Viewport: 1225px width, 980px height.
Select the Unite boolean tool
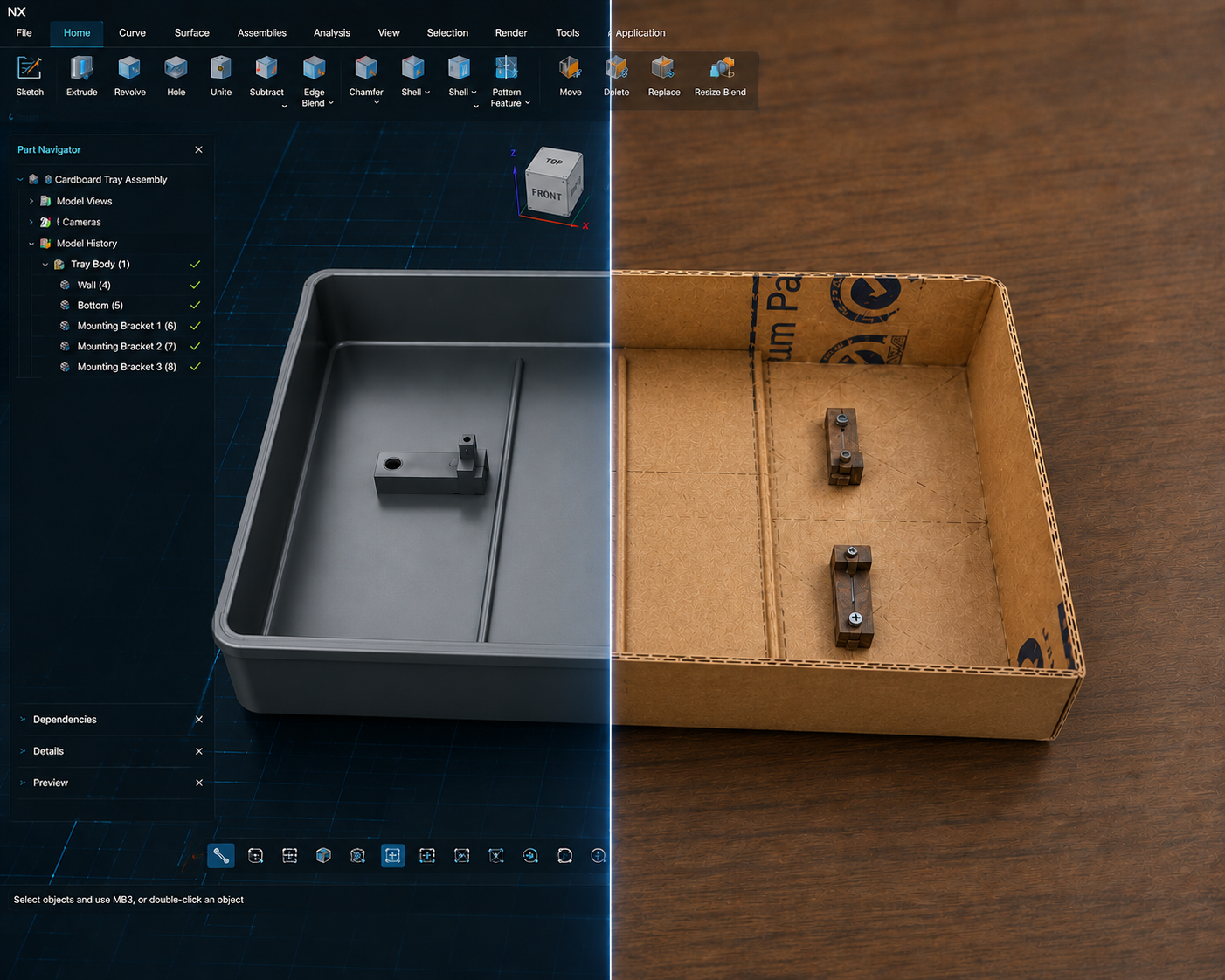[x=221, y=68]
